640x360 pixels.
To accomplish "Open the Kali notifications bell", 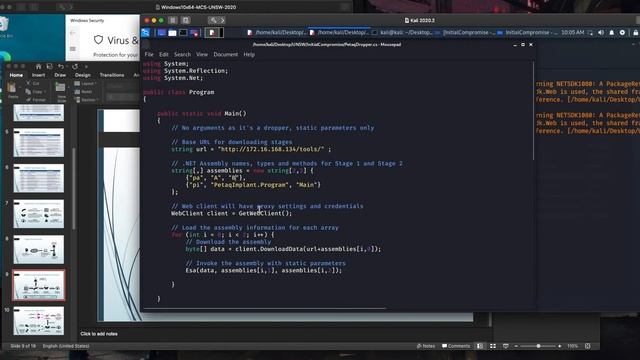I will coord(611,33).
